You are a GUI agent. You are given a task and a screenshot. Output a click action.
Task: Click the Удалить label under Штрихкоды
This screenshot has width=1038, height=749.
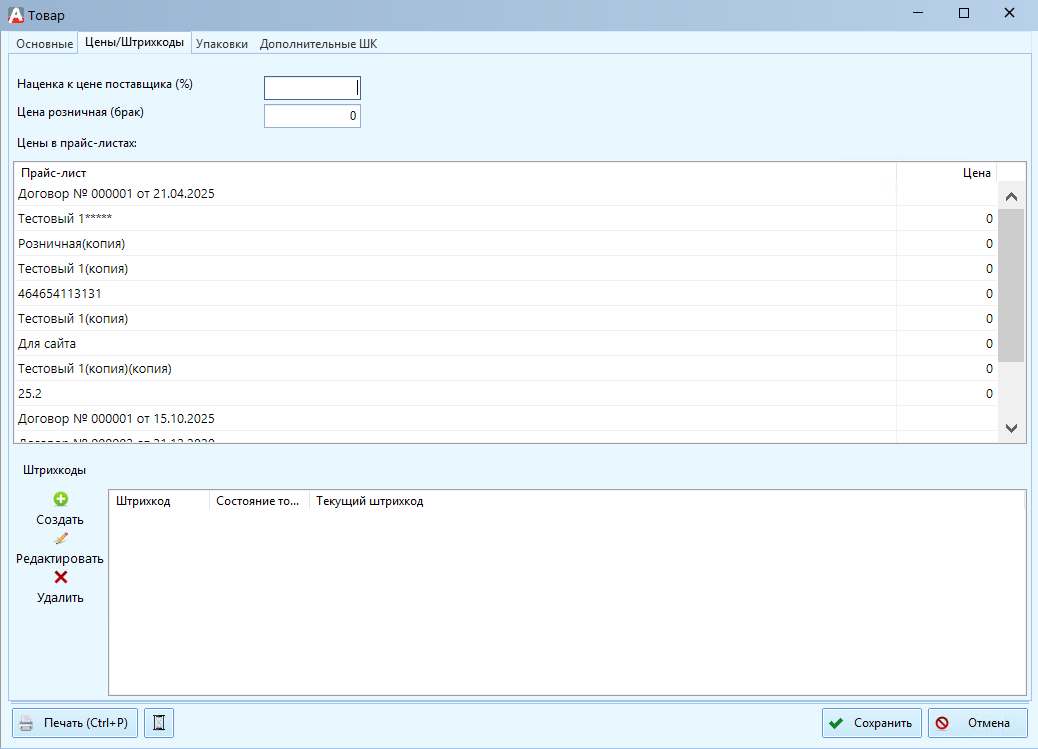point(60,597)
